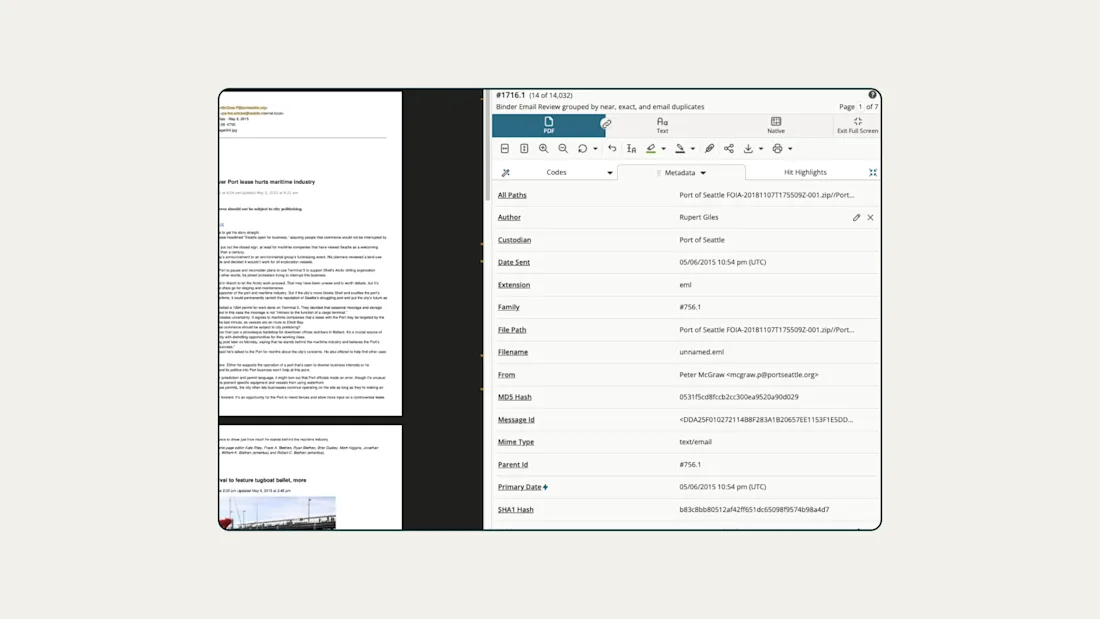The height and width of the screenshot is (619, 1100).
Task: Click the undo arrow icon
Action: click(612, 149)
